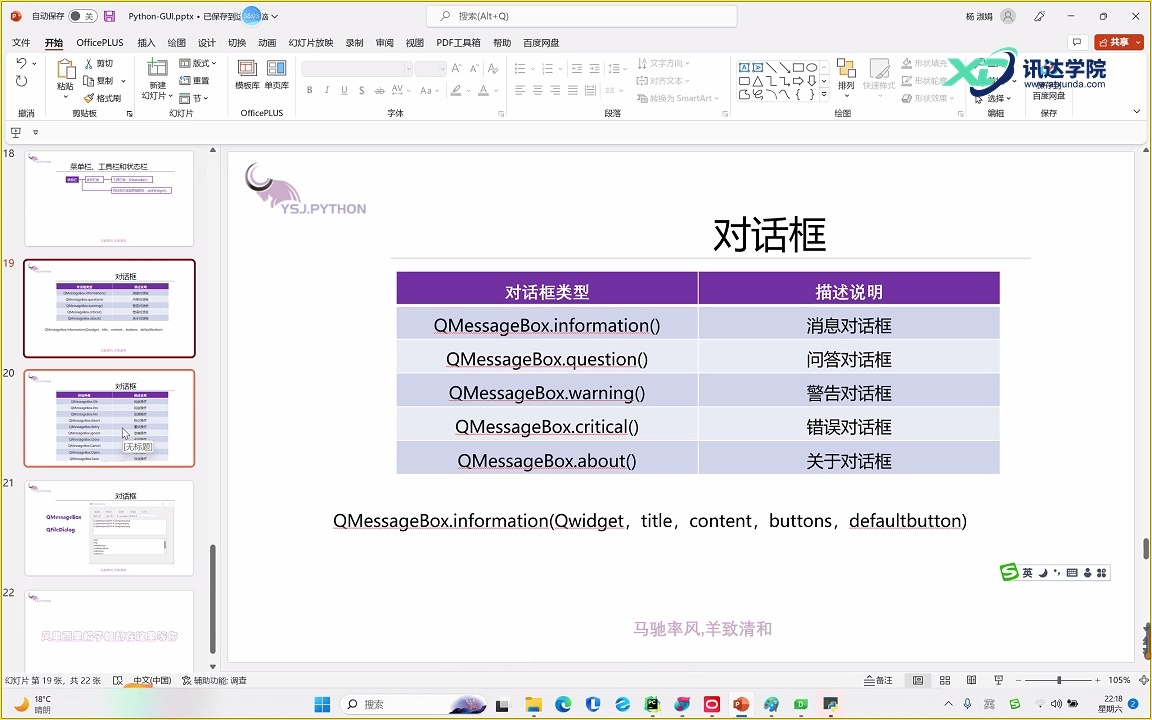
Task: Click the 排列 Arrange icon
Action: tap(846, 75)
